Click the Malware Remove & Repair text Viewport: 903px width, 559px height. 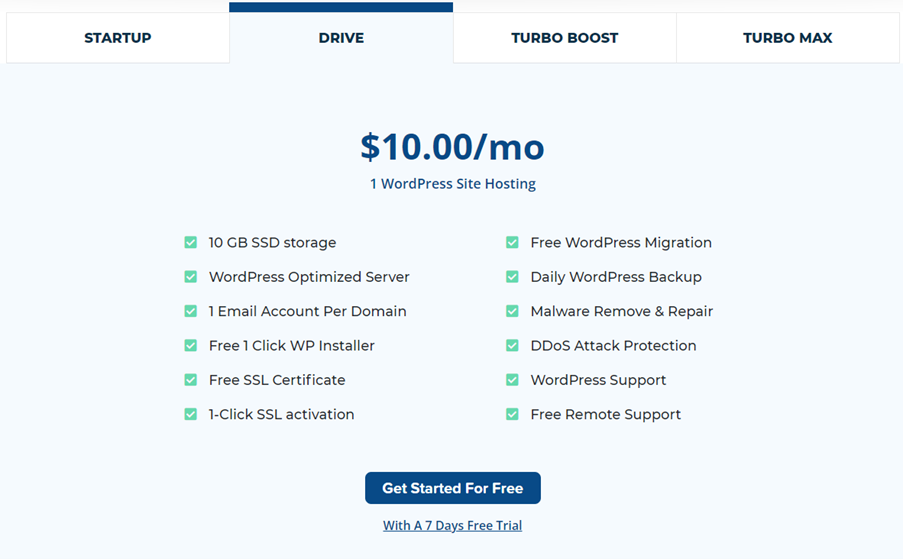point(621,311)
